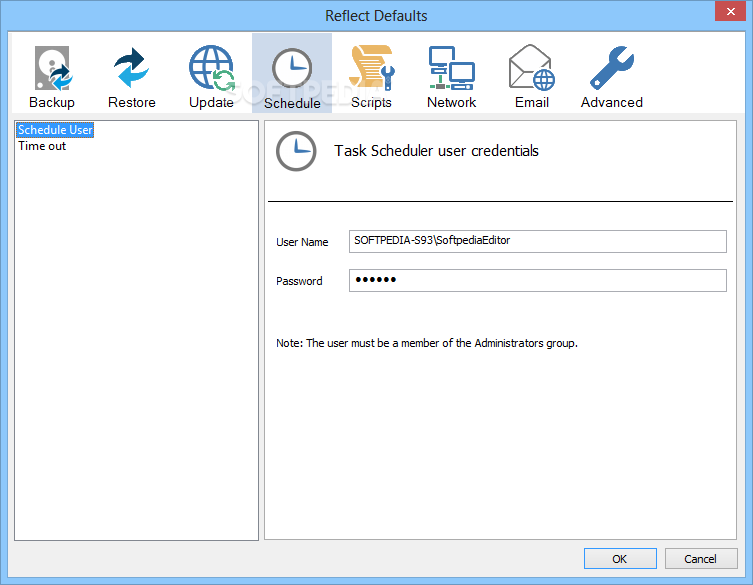Open the Update settings globe icon
753x585 pixels.
[x=211, y=68]
